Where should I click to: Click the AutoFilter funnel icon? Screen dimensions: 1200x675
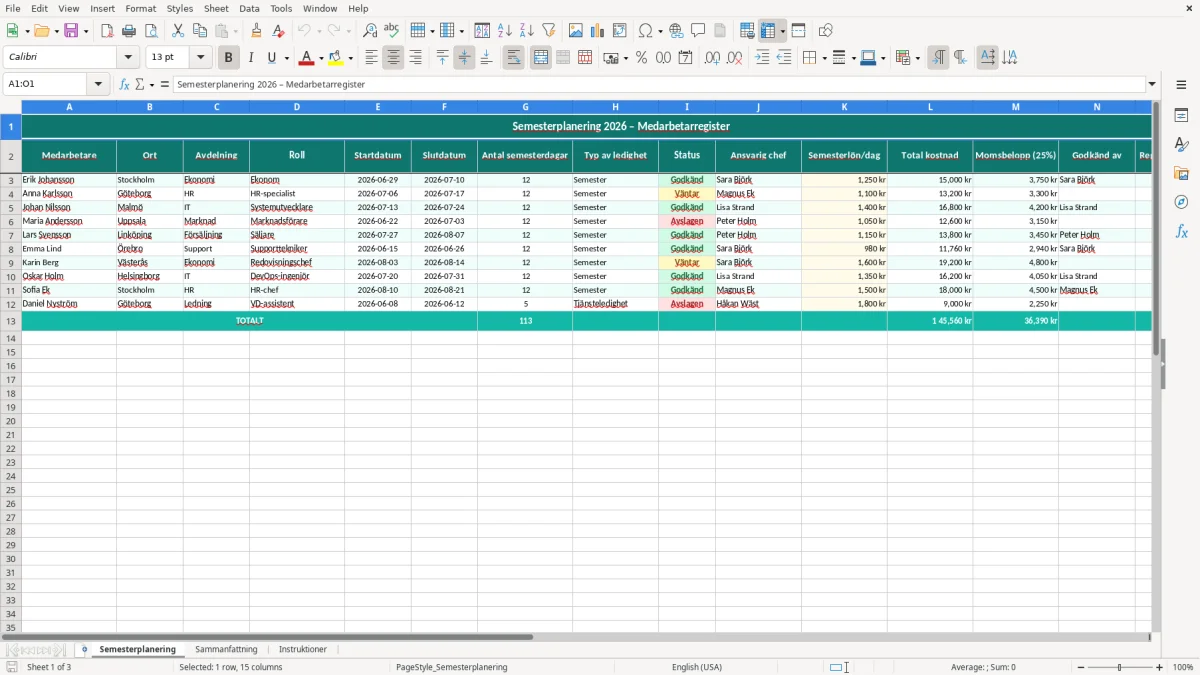point(549,31)
